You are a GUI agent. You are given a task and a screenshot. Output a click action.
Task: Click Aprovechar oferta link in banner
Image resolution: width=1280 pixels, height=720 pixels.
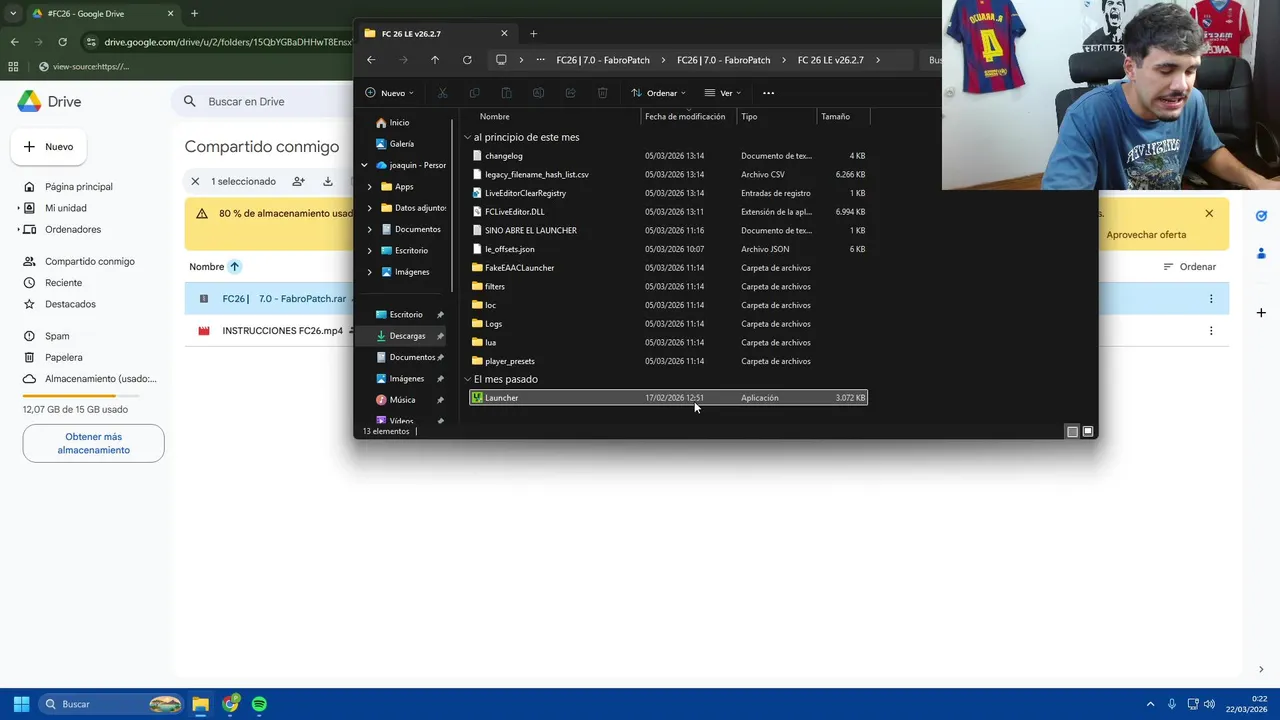click(1146, 235)
